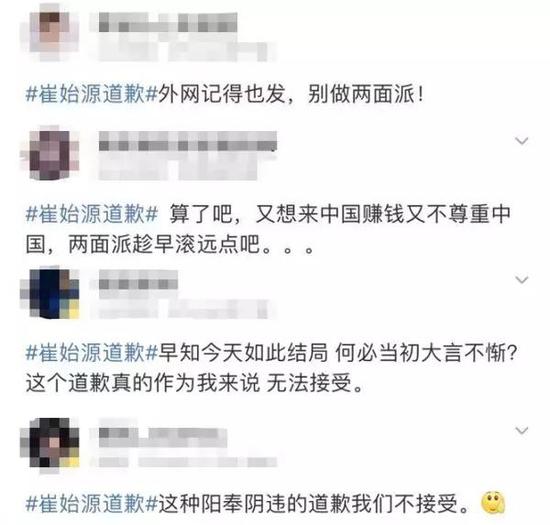Open avatar of user who posted 外网记得也发
This screenshot has height=525, width=550.
52,31
